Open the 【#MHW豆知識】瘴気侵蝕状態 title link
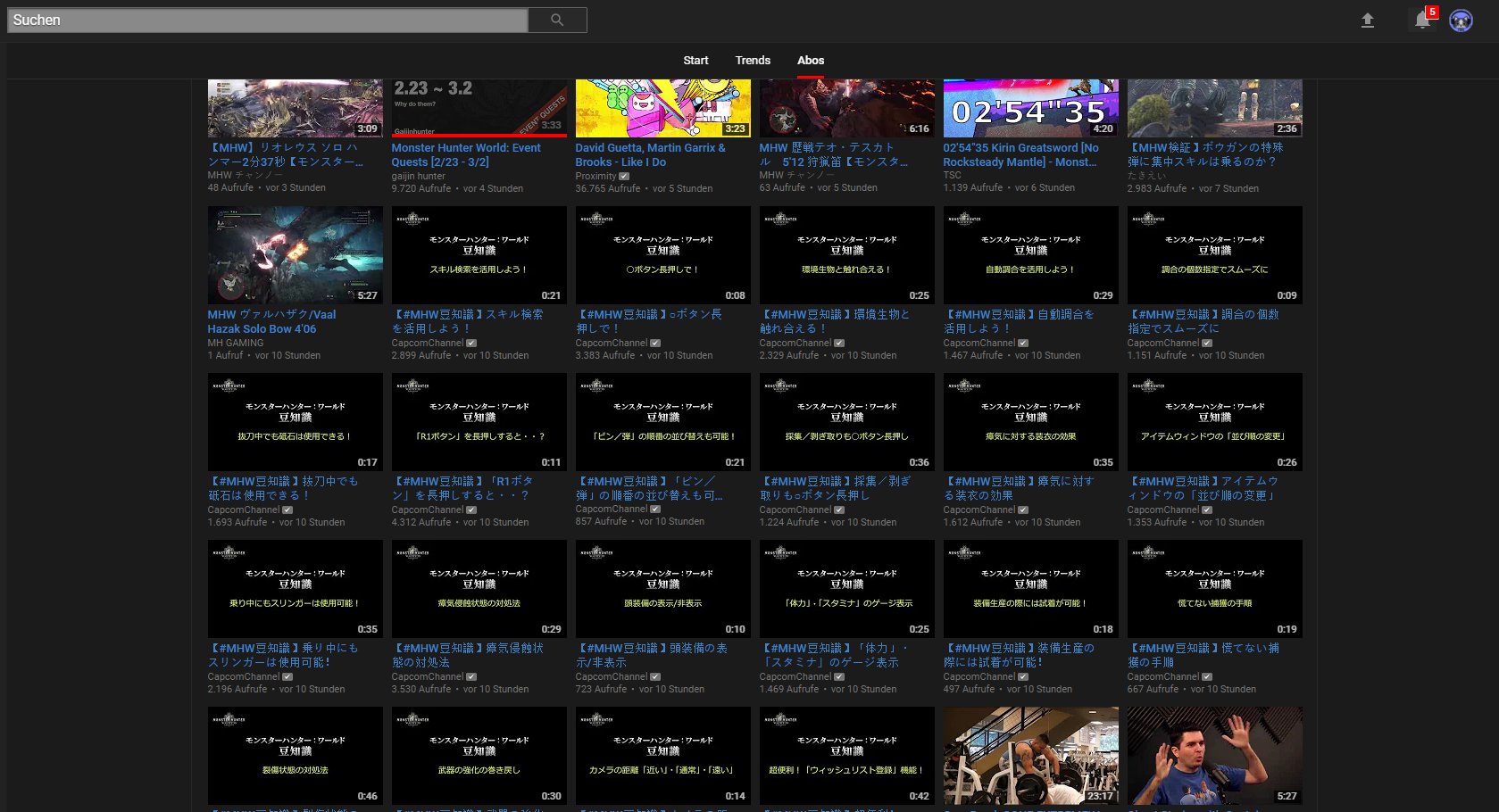Screen dimensions: 1499x812 [467, 655]
